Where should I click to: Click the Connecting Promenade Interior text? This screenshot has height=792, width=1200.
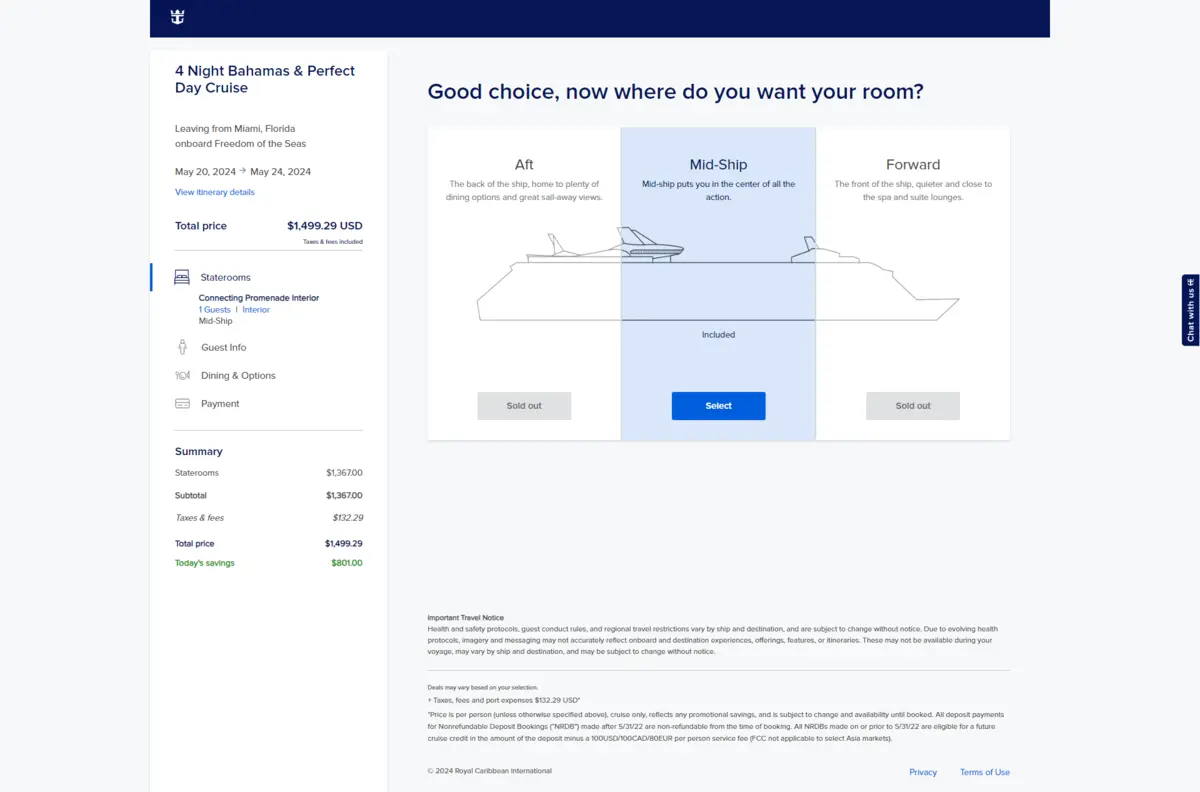(x=259, y=298)
